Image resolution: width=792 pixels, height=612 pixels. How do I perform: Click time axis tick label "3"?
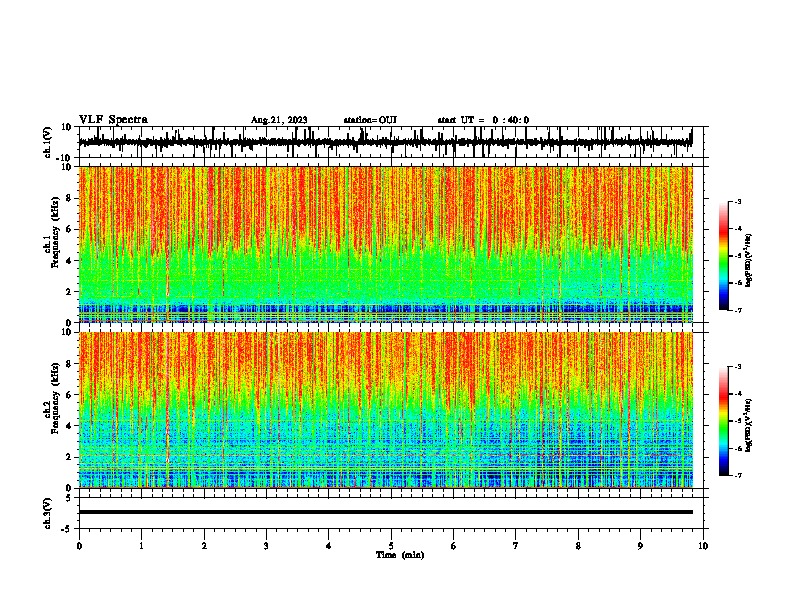pos(266,546)
